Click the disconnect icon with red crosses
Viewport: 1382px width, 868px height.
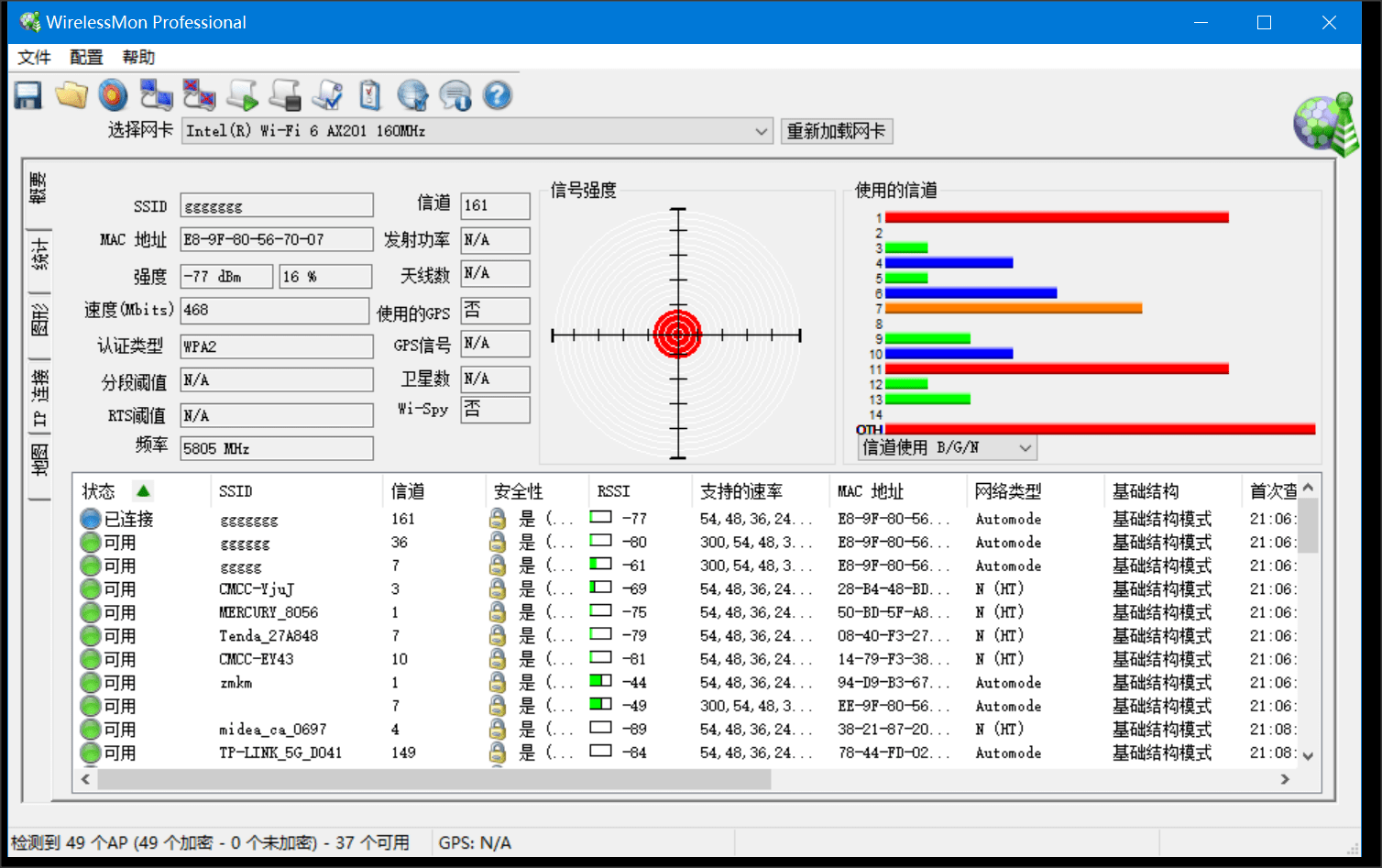[x=199, y=95]
